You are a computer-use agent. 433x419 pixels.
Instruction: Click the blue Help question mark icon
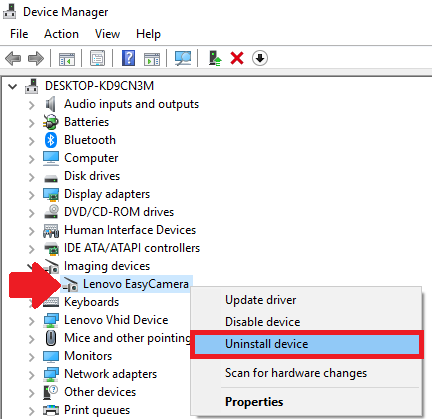pyautogui.click(x=129, y=58)
